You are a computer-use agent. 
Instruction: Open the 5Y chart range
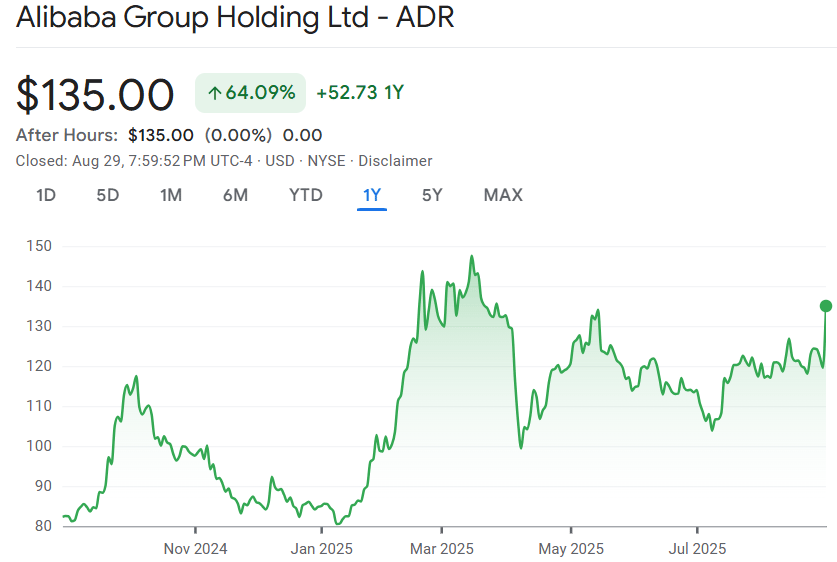coord(432,195)
